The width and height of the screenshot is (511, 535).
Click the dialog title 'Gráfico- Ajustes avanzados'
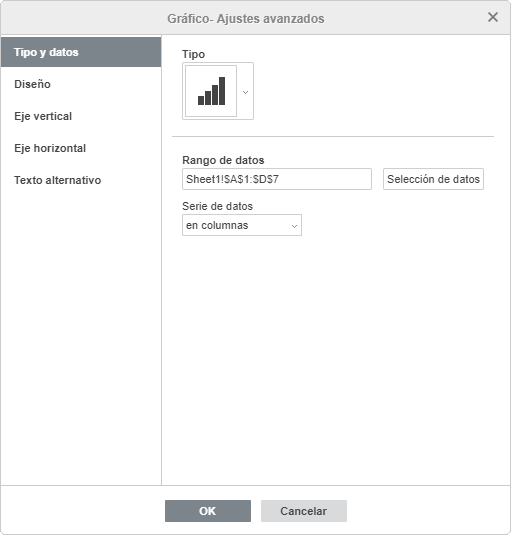pyautogui.click(x=246, y=18)
